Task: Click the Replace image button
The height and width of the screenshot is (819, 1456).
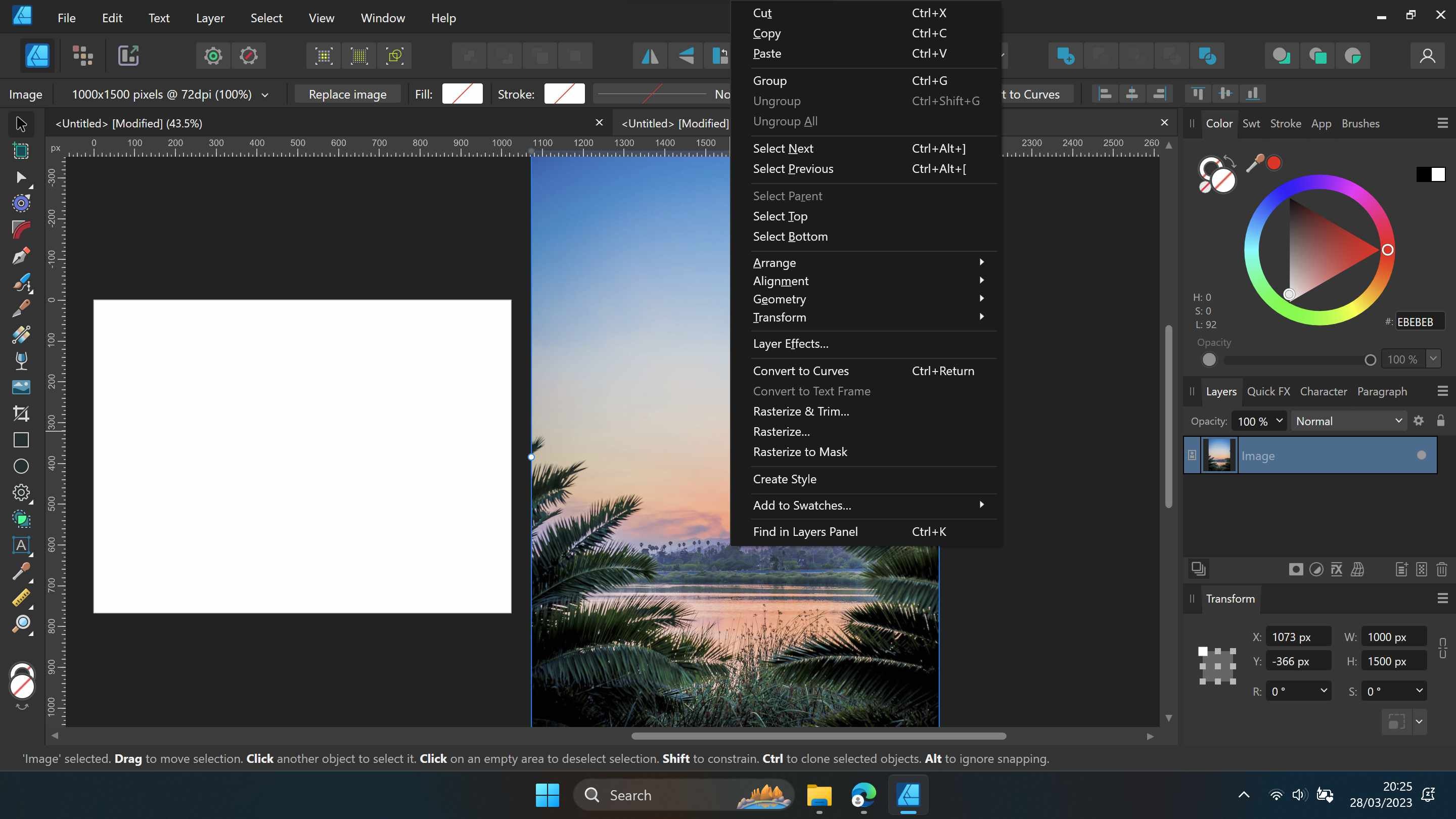Action: [x=347, y=95]
